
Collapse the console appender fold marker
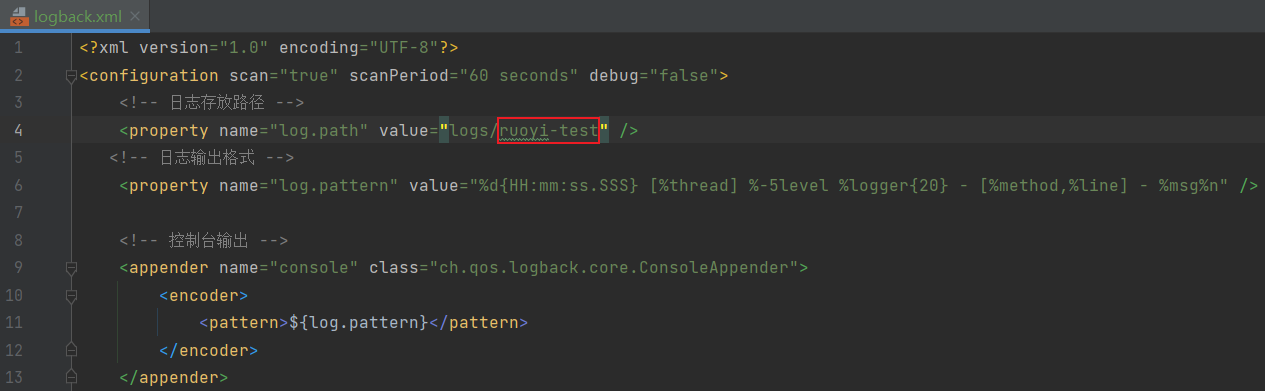pyautogui.click(x=70, y=268)
